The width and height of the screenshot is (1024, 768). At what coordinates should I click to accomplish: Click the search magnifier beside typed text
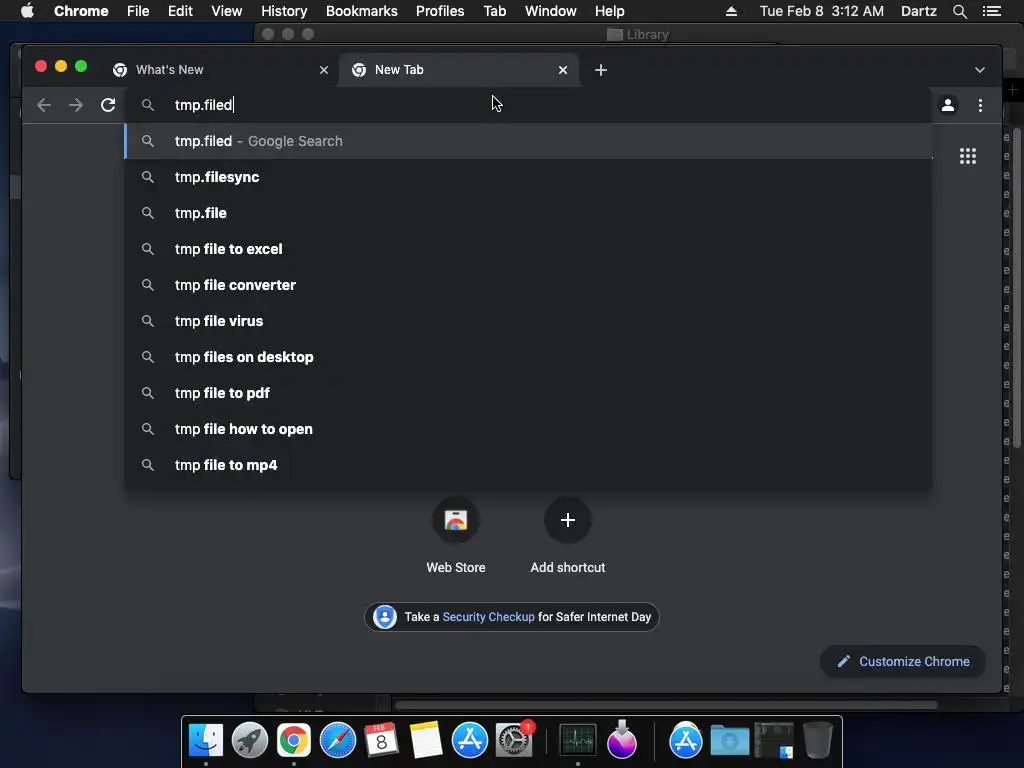148,105
